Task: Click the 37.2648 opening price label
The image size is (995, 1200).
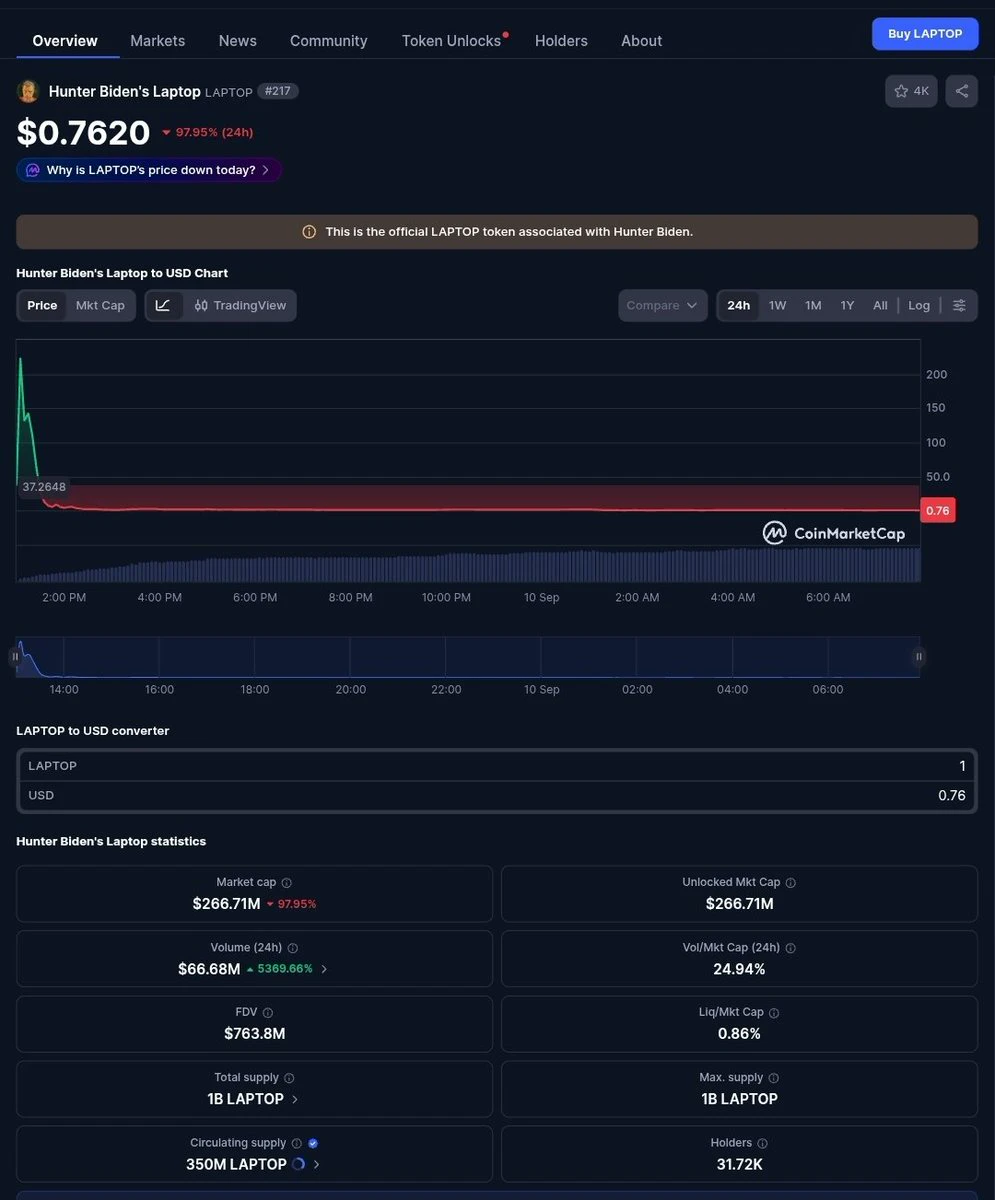Action: tap(44, 487)
